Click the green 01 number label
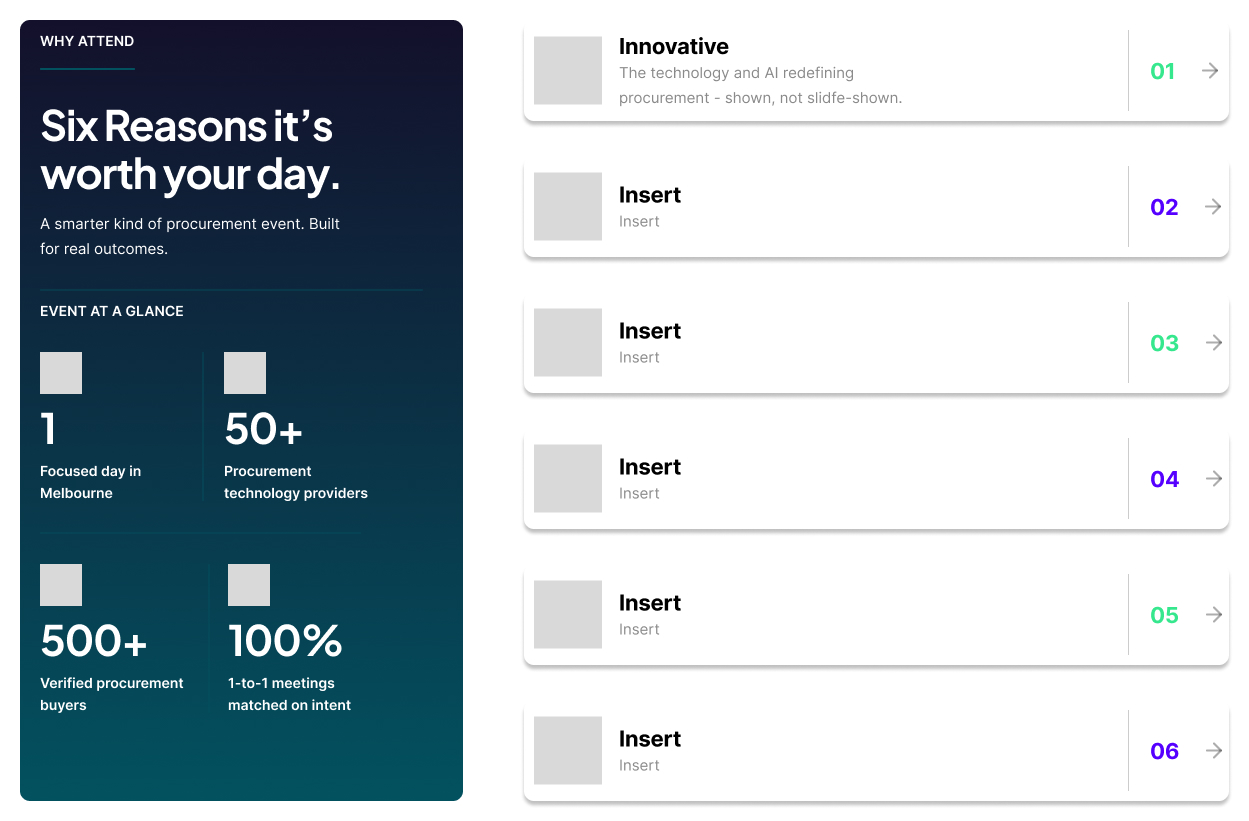 pos(1162,71)
